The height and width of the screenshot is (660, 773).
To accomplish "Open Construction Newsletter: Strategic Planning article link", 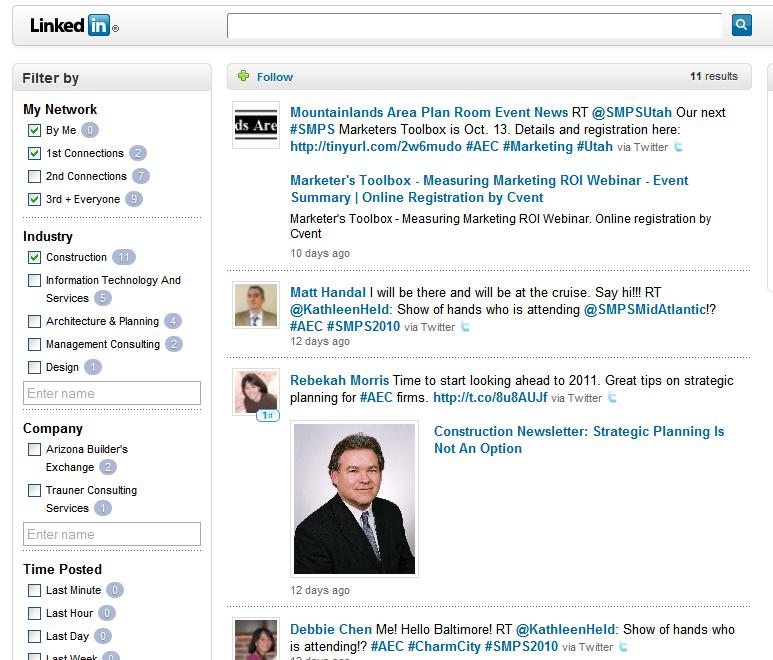I will tap(579, 440).
